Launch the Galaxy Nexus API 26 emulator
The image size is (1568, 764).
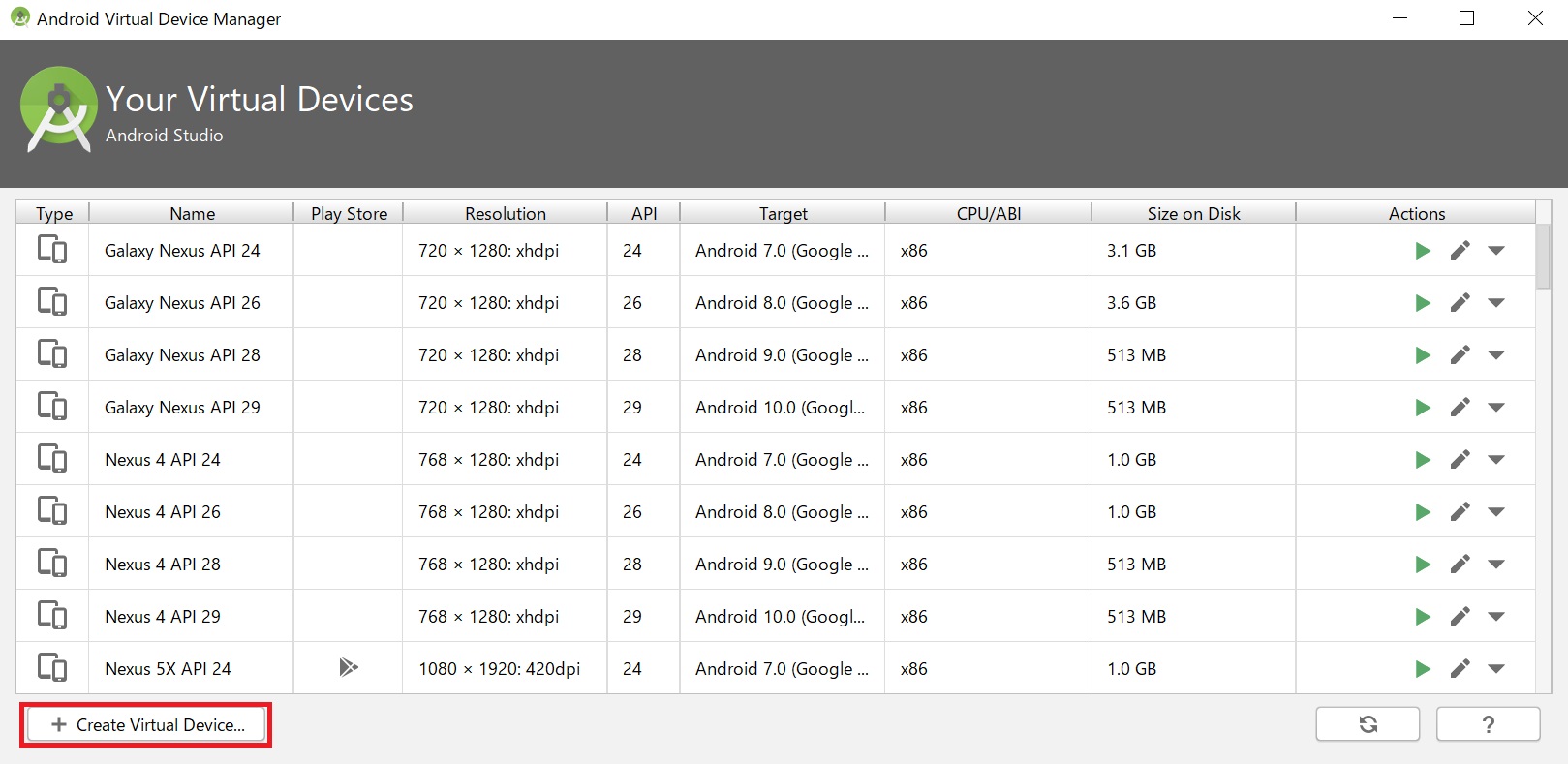[x=1423, y=303]
